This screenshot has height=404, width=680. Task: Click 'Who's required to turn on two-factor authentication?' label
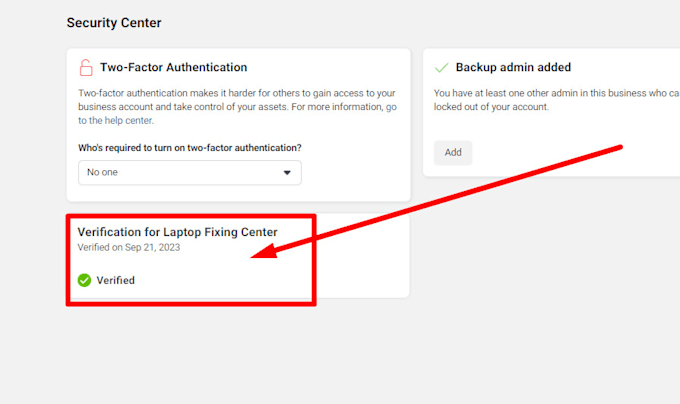point(190,148)
